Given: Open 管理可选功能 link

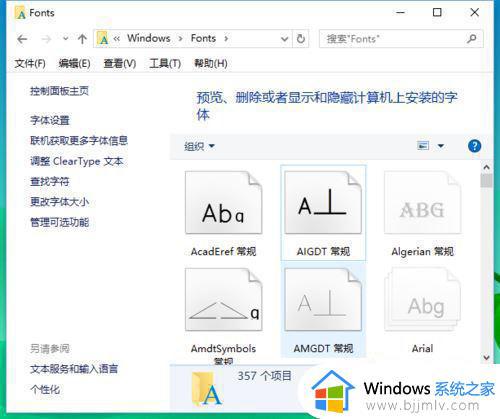Looking at the screenshot, I should [59, 222].
